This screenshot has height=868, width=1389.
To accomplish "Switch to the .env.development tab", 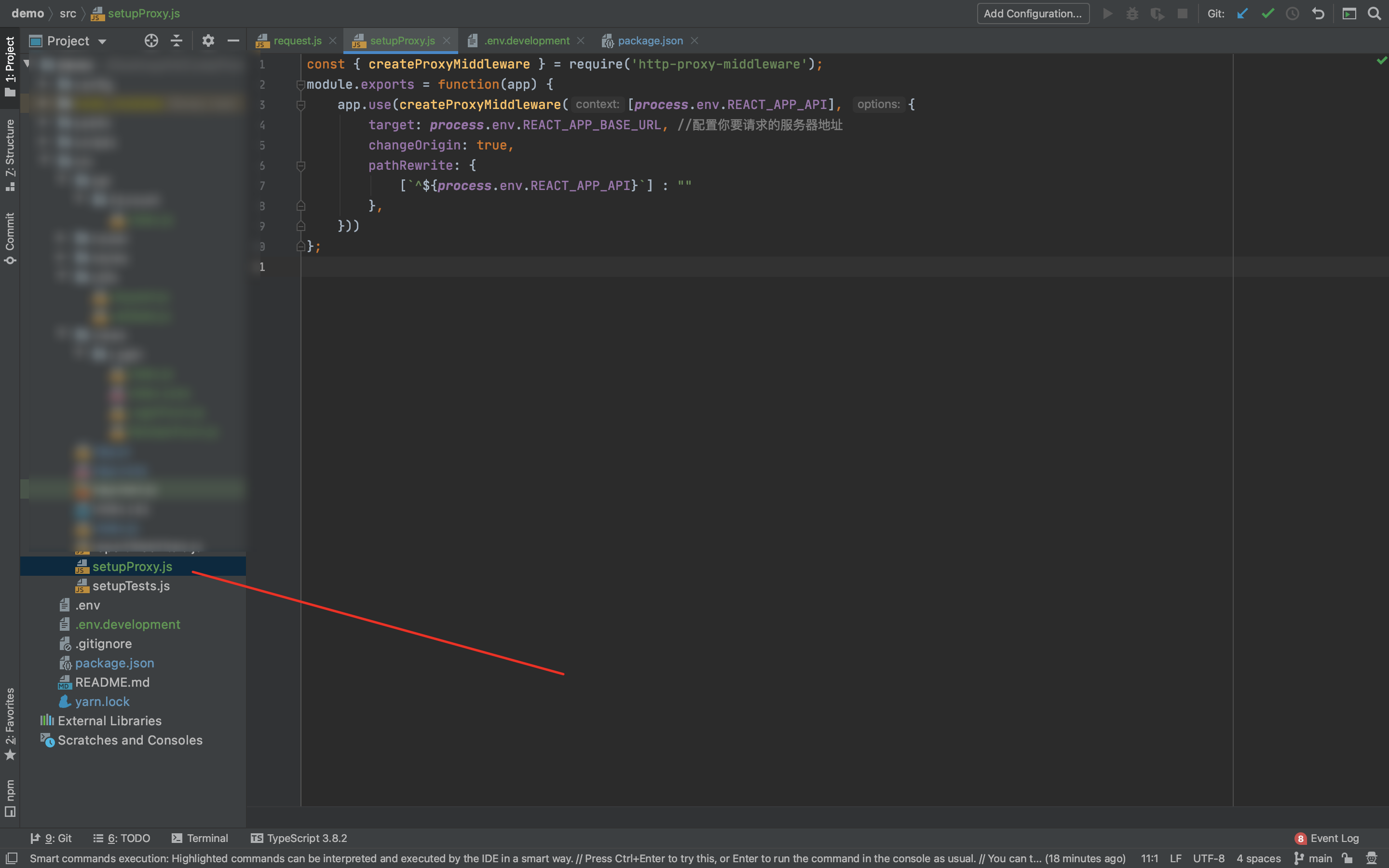I will (526, 41).
